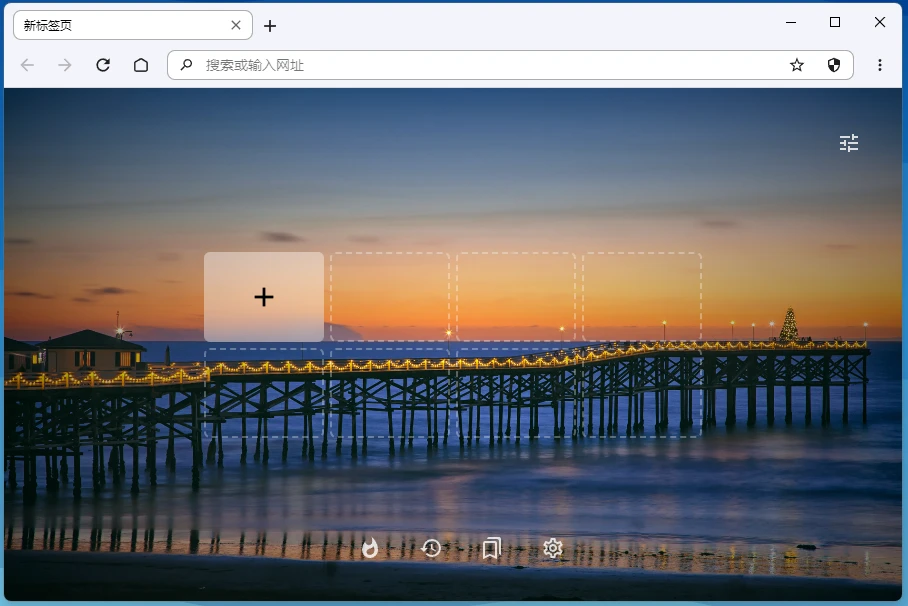Screen dimensions: 908x606
Task: Open settings with the gear icon
Action: click(553, 547)
